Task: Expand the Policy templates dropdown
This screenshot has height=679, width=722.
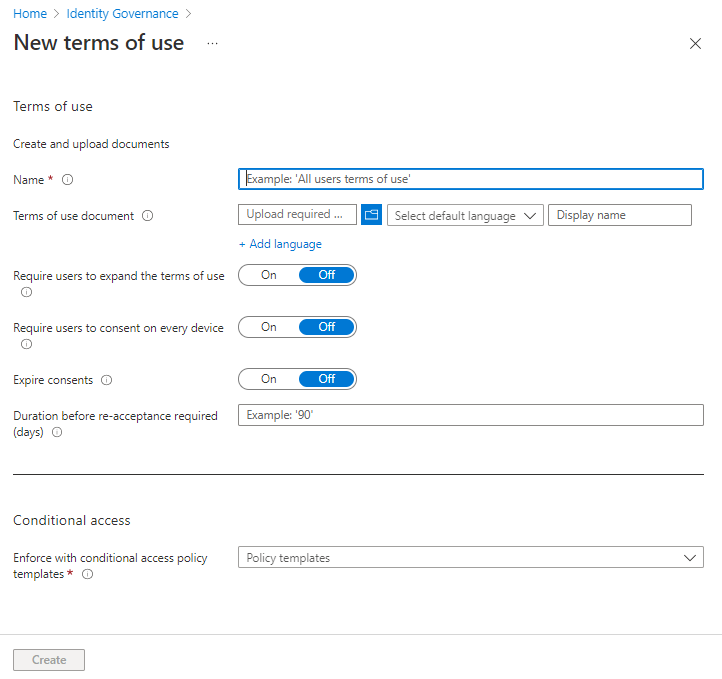Action: coord(470,558)
